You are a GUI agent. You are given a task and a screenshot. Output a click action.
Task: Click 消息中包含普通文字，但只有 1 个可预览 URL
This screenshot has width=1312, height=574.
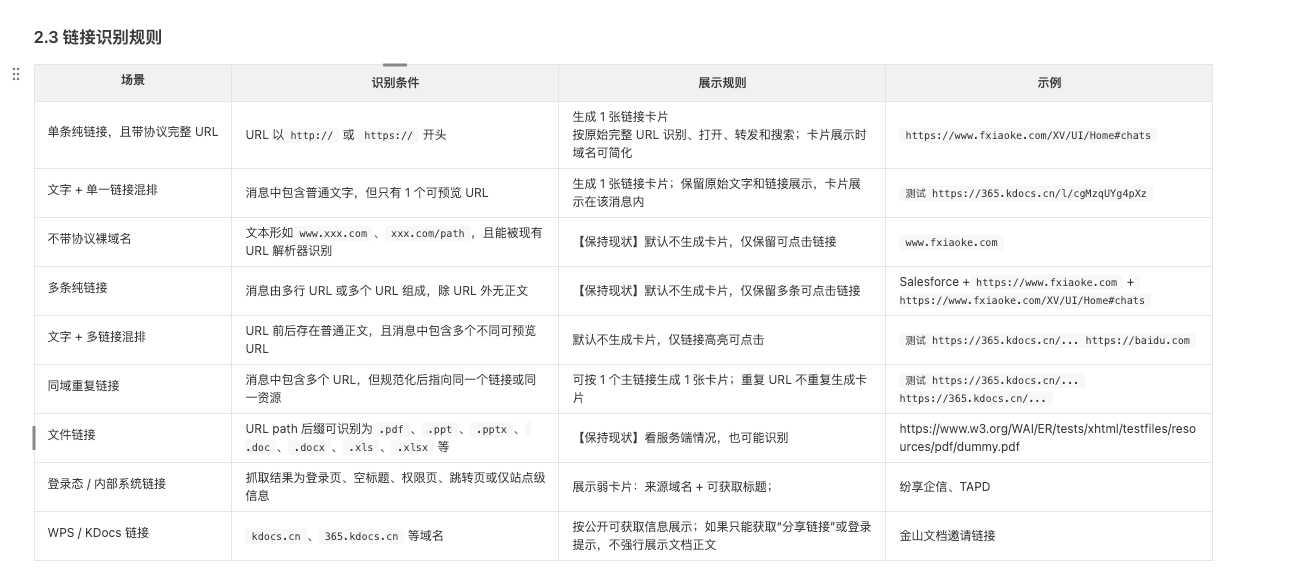point(367,193)
